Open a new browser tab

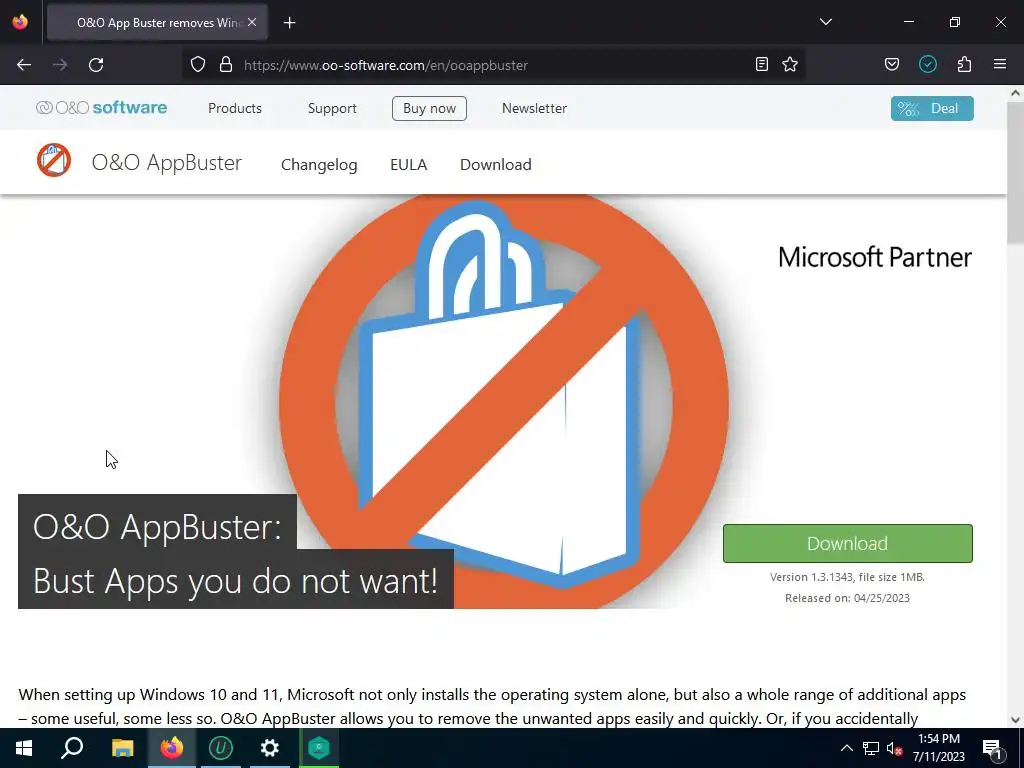tap(290, 23)
